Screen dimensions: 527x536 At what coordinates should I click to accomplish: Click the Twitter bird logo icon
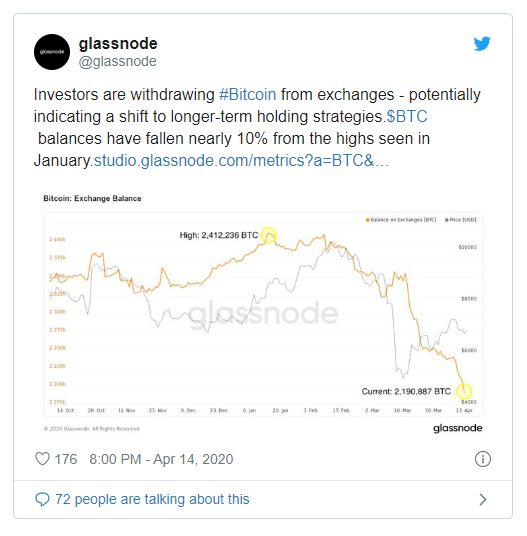[482, 43]
